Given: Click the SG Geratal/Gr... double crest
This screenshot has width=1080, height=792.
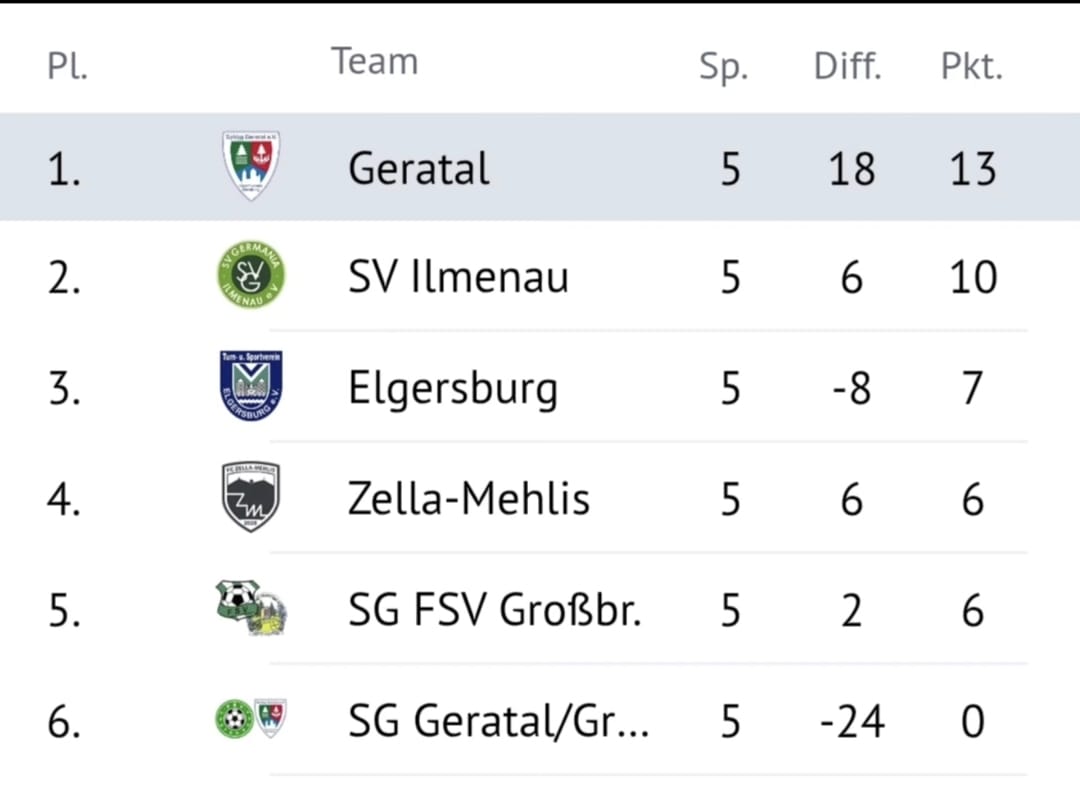Looking at the screenshot, I should [x=251, y=718].
